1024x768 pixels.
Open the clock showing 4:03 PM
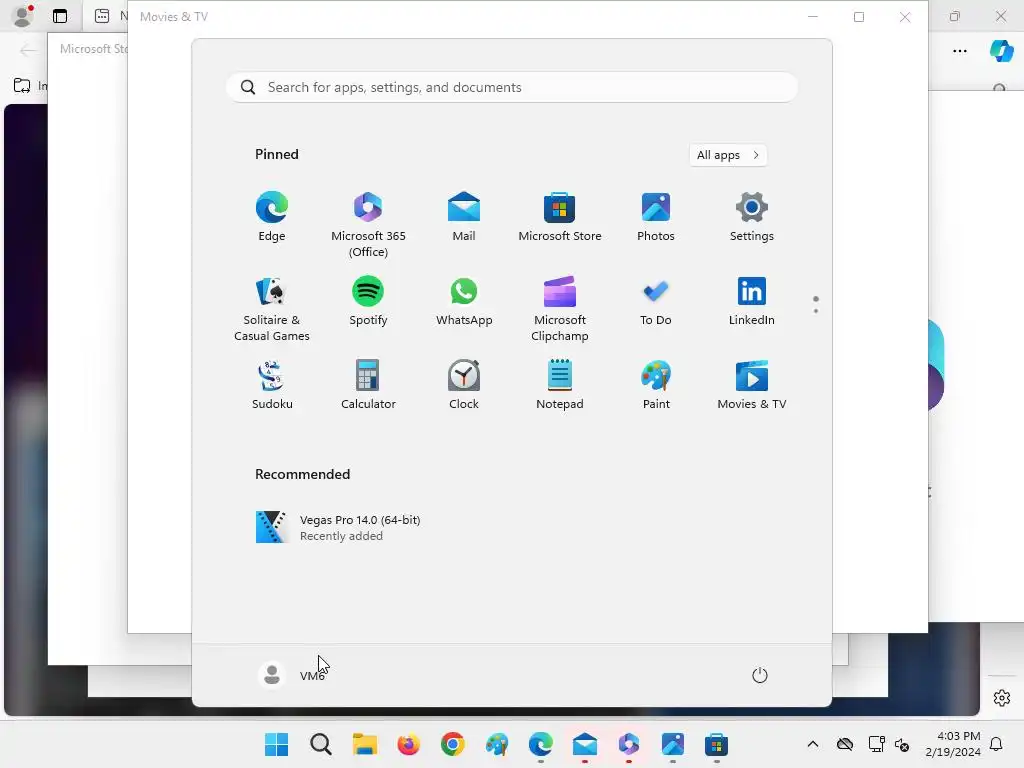(953, 744)
